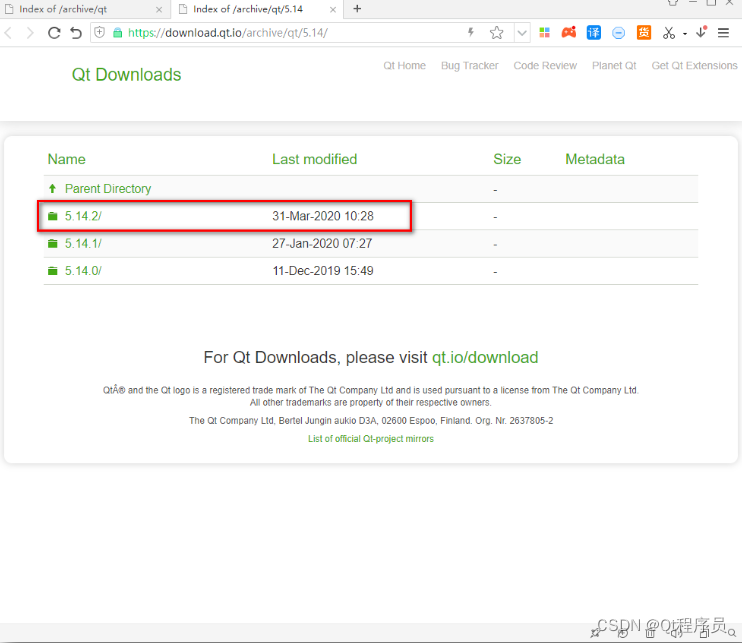
Task: Click the blue circular minus extension icon
Action: [x=618, y=33]
